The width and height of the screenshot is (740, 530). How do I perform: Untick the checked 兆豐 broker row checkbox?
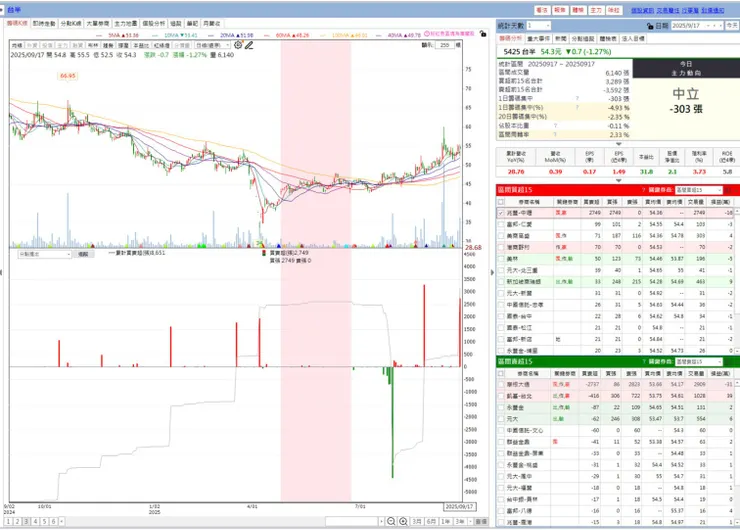tap(501, 213)
